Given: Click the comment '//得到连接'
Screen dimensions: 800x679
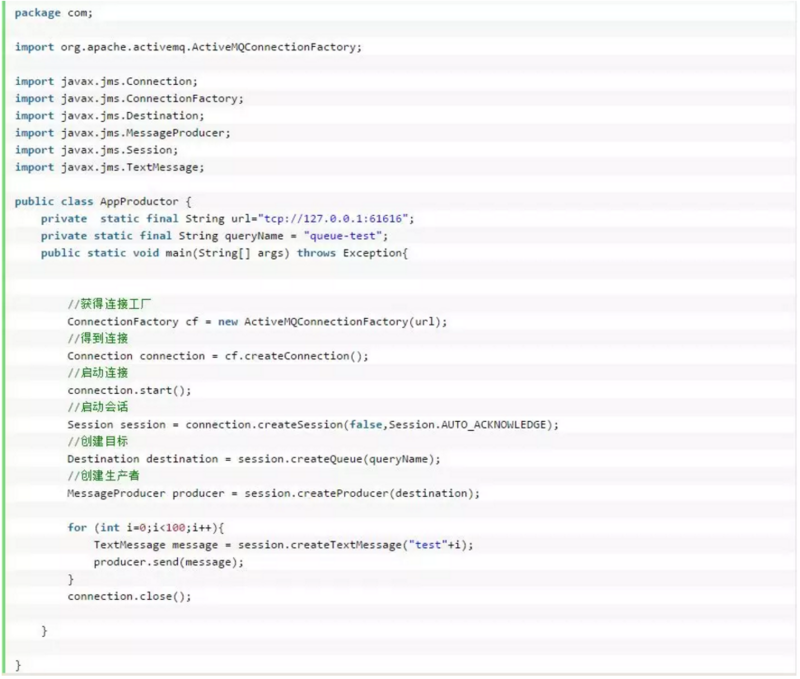Looking at the screenshot, I should click(x=98, y=339).
